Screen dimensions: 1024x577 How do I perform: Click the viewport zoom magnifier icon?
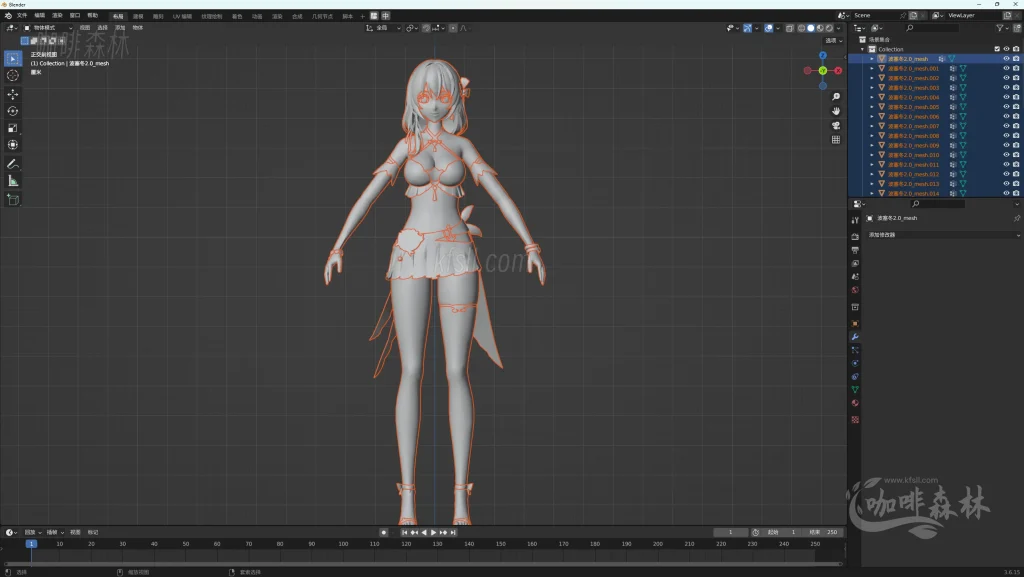836,97
